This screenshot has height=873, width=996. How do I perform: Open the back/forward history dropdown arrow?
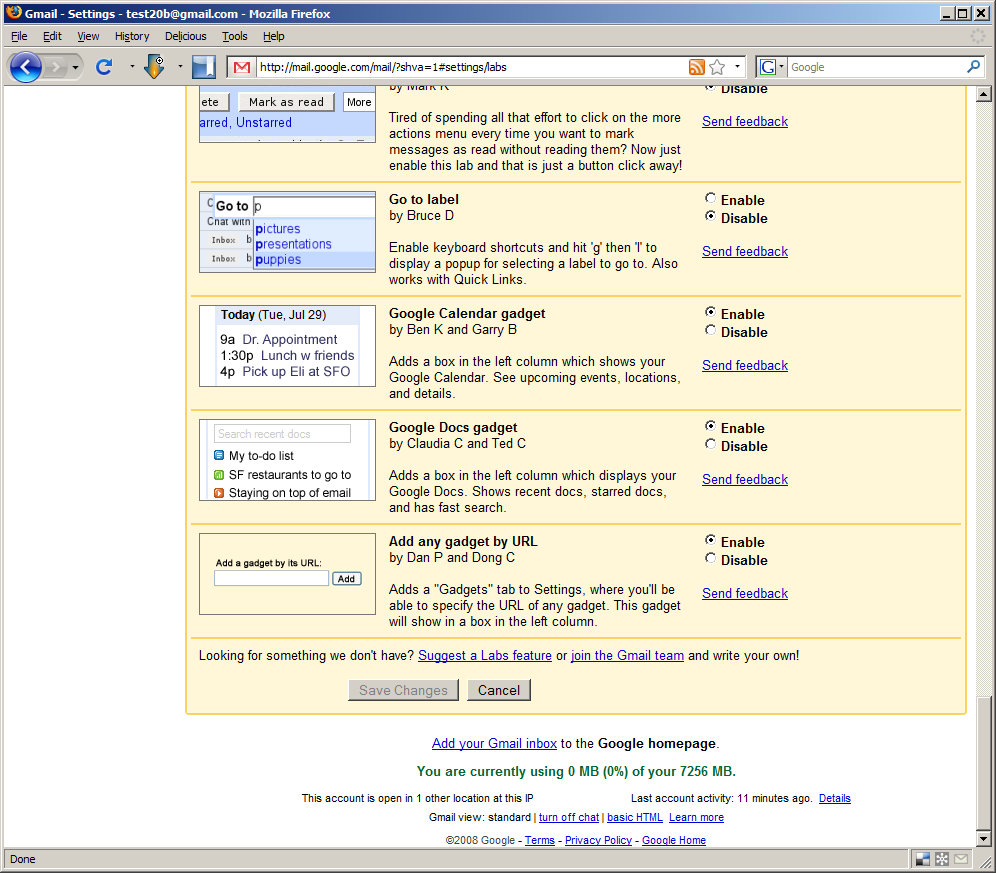[x=75, y=67]
